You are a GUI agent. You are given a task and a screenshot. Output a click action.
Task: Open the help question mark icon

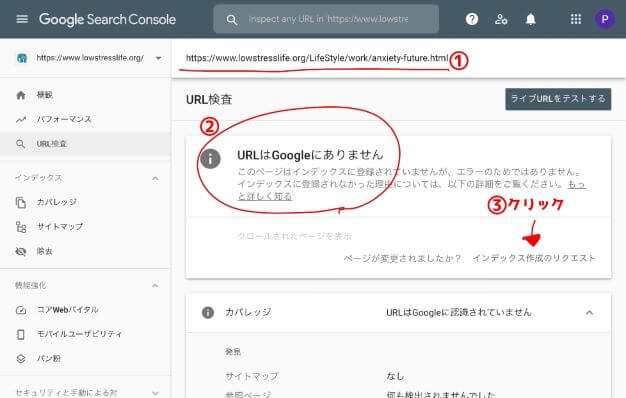(472, 19)
